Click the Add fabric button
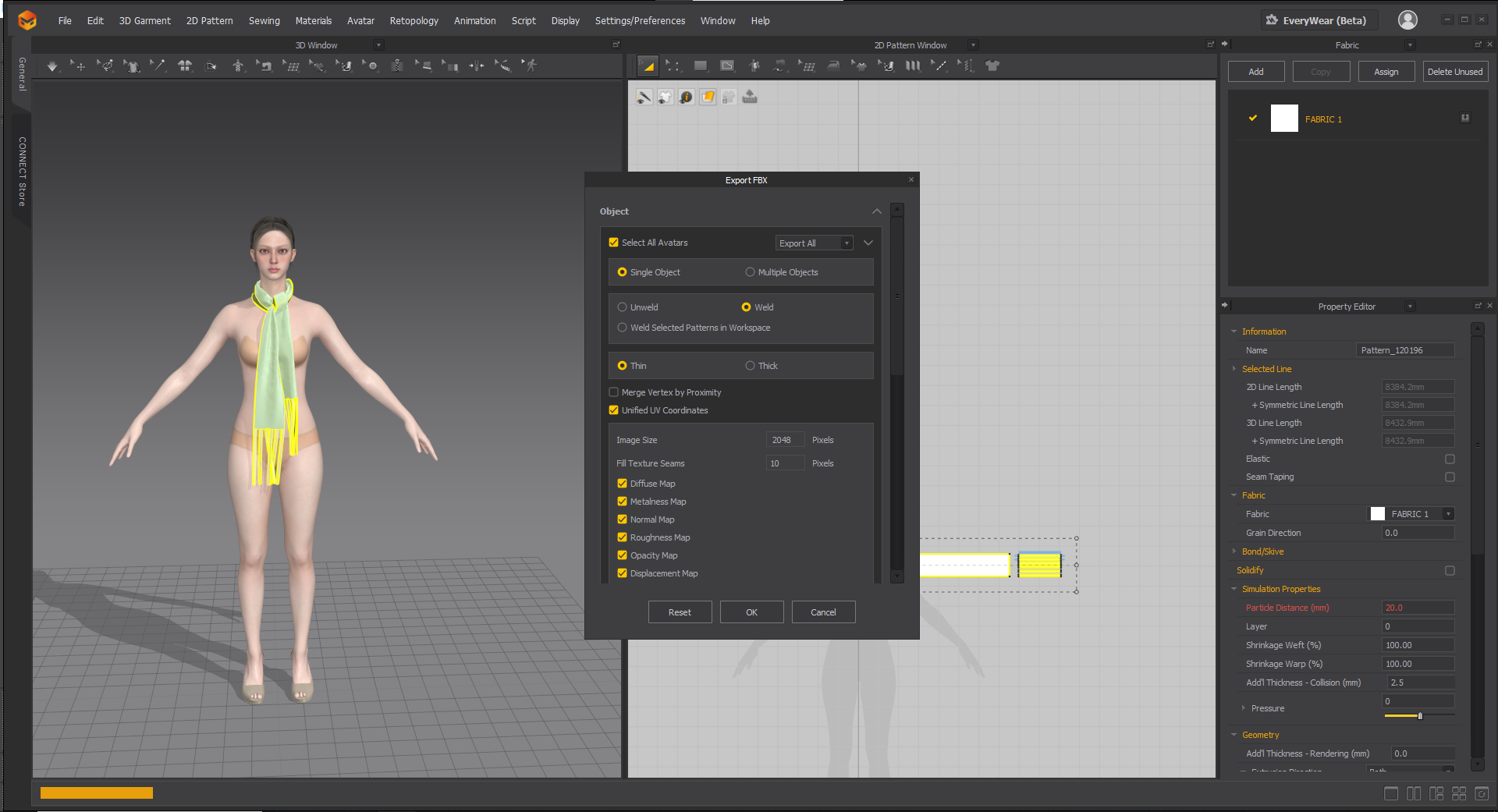This screenshot has height=812, width=1498. (1256, 72)
